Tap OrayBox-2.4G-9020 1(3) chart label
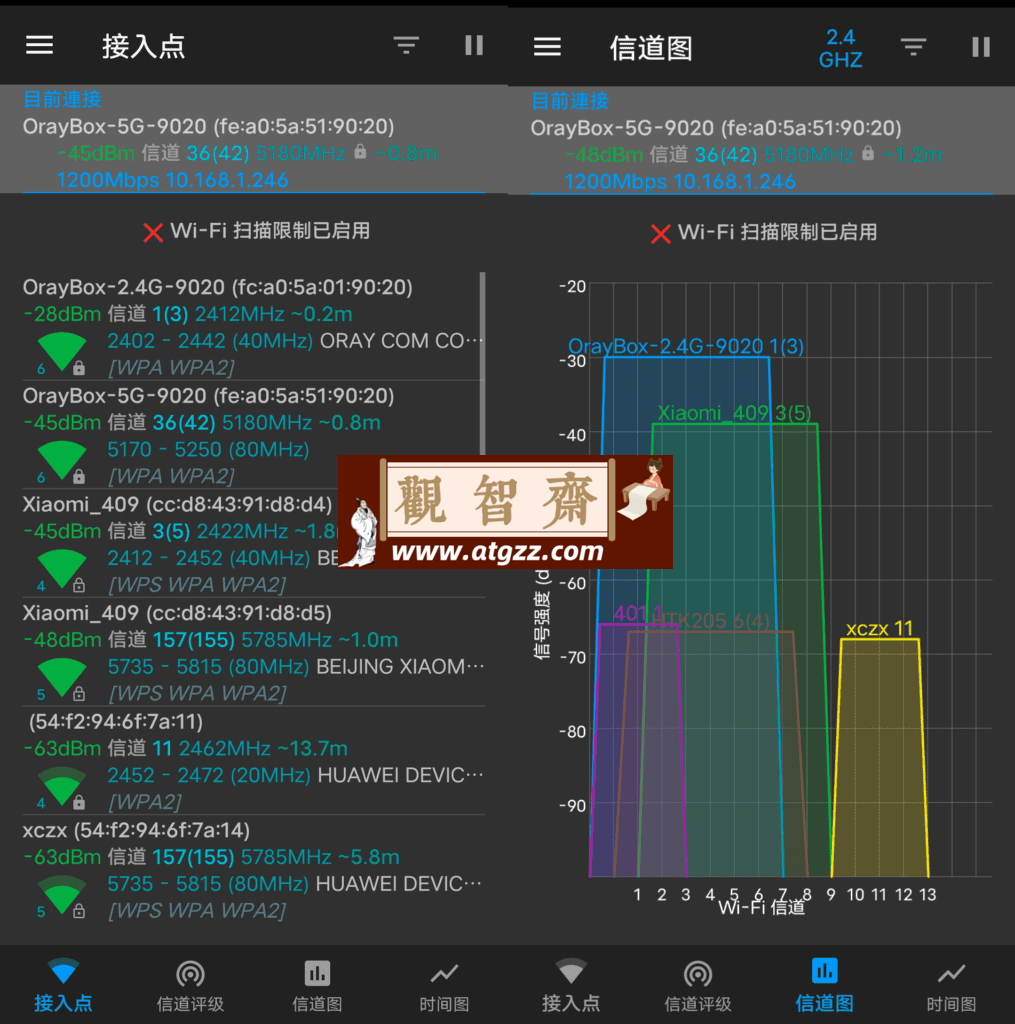Viewport: 1015px width, 1024px height. [686, 345]
